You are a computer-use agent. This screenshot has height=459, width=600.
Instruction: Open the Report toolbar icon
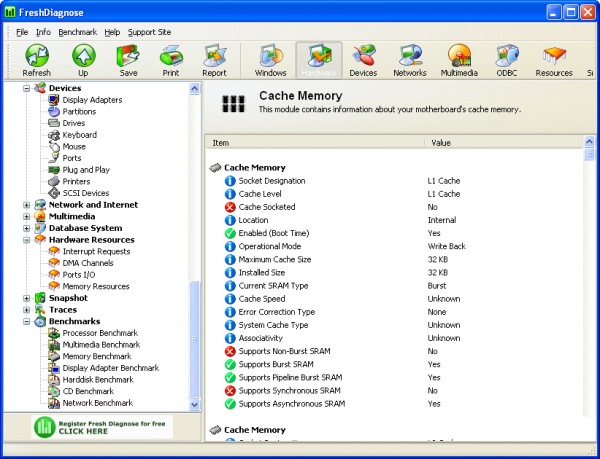coord(214,59)
